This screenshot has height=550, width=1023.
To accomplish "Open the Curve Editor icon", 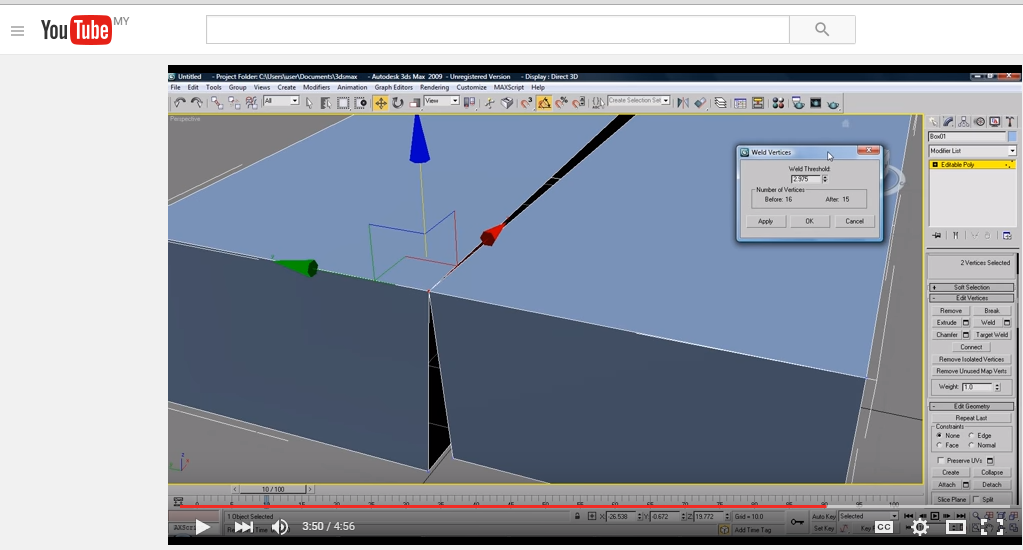I will tap(741, 102).
